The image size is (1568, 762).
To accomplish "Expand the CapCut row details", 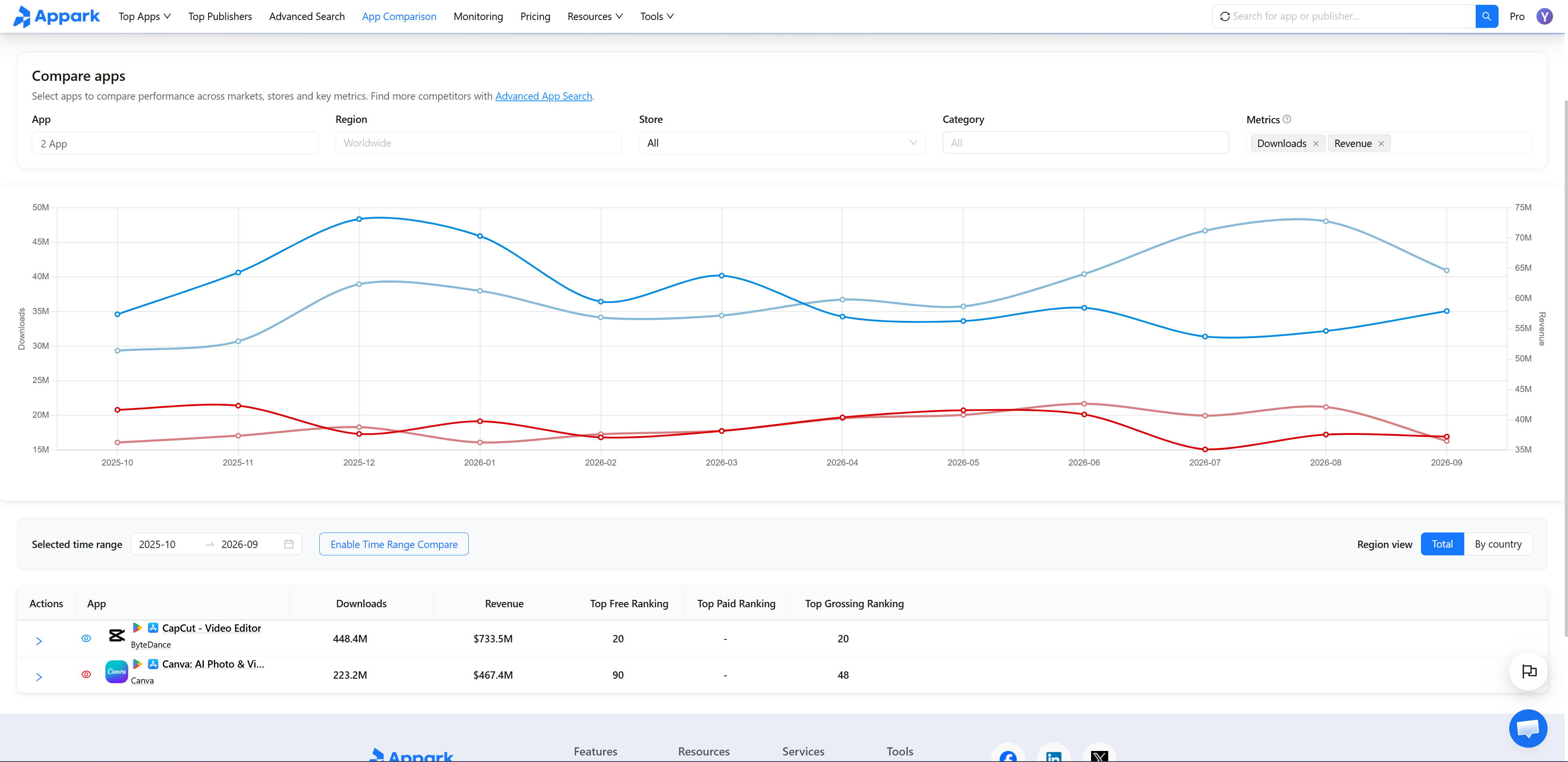I will click(x=39, y=641).
